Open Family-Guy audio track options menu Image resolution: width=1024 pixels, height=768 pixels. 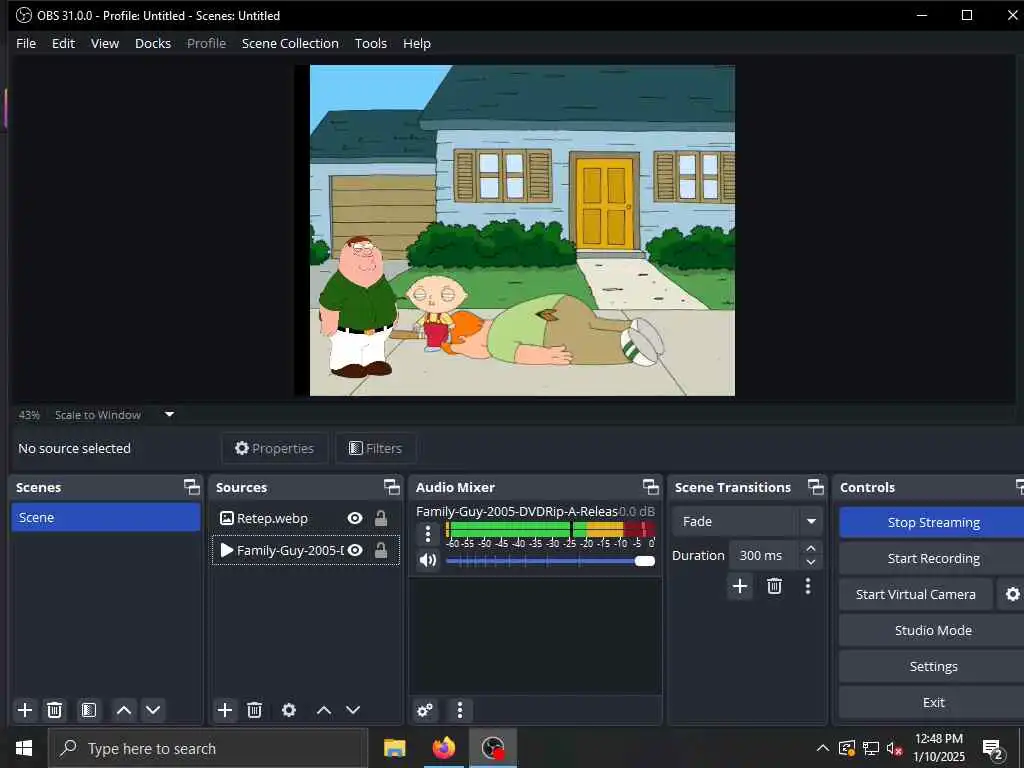point(428,534)
